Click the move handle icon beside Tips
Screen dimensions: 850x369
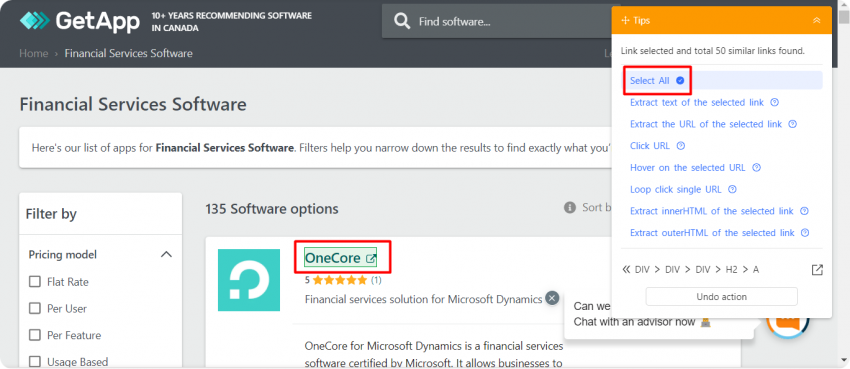[625, 21]
